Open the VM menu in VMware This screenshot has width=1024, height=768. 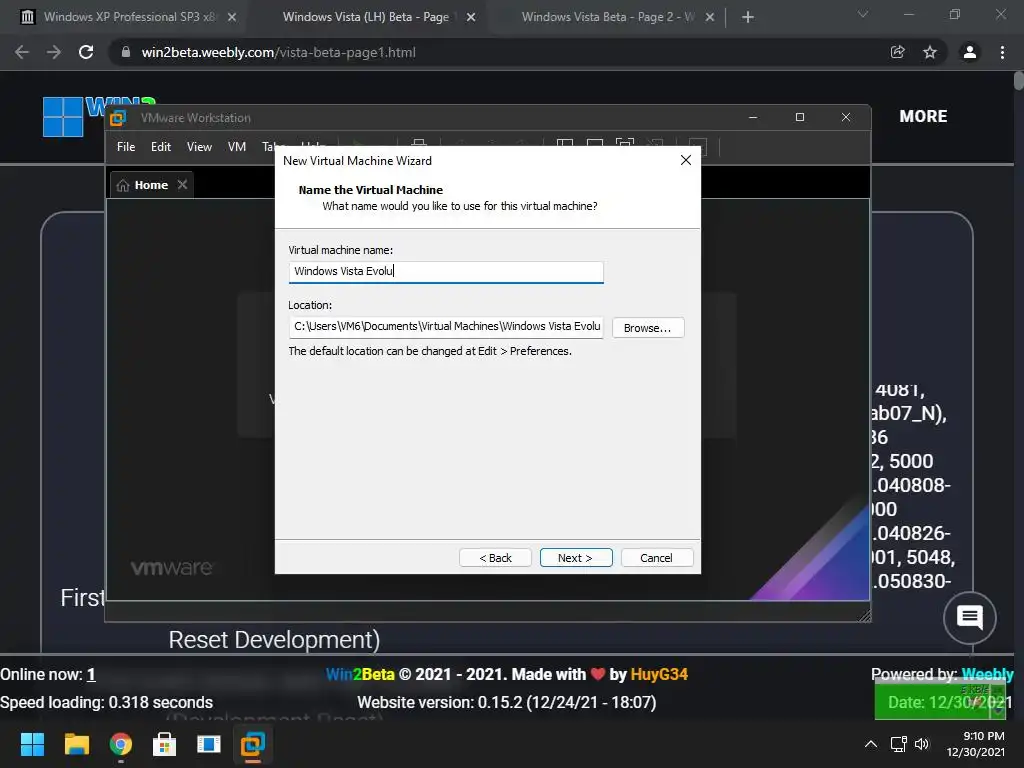(236, 147)
